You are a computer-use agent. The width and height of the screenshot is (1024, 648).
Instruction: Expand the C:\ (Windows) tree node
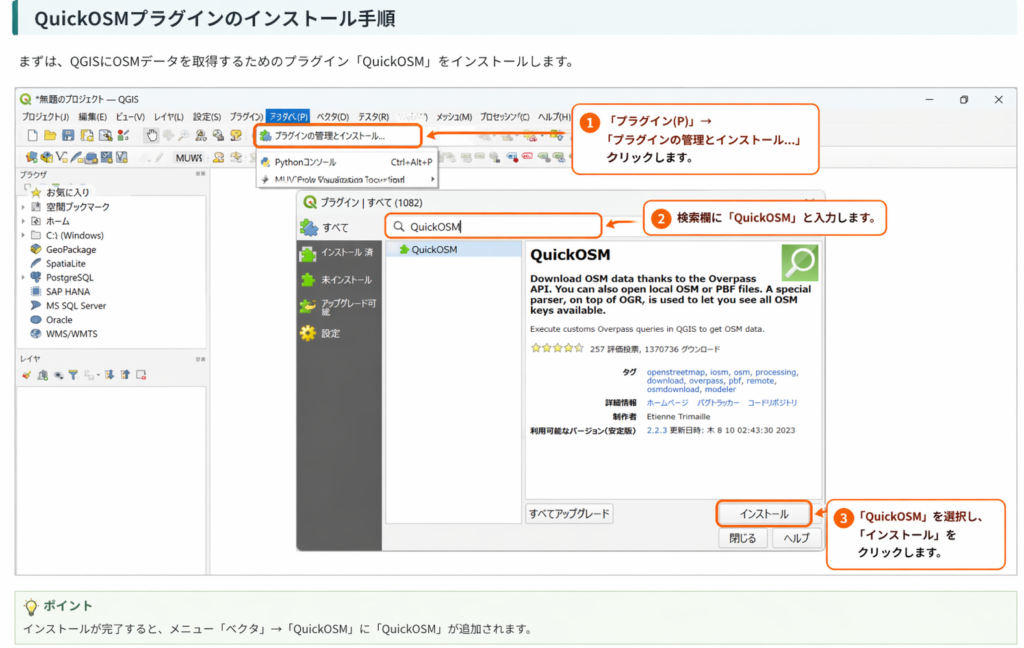(x=23, y=235)
